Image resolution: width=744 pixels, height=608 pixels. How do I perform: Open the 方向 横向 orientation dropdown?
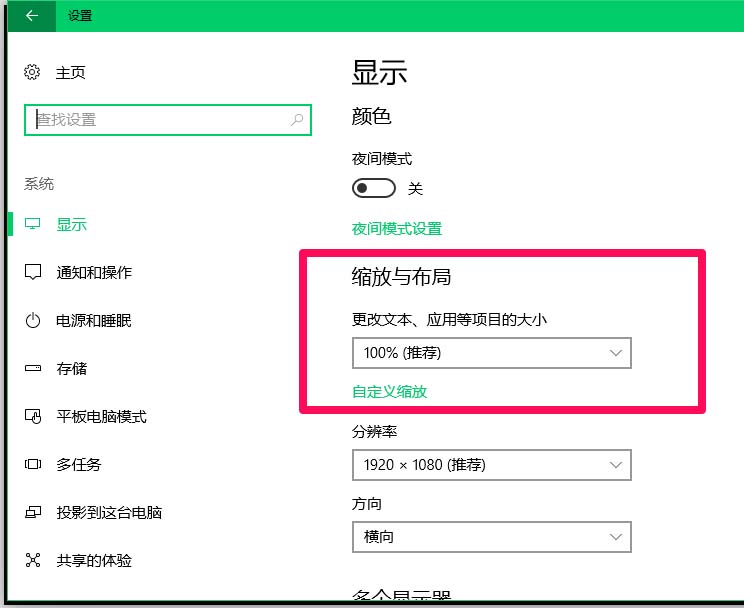[491, 537]
